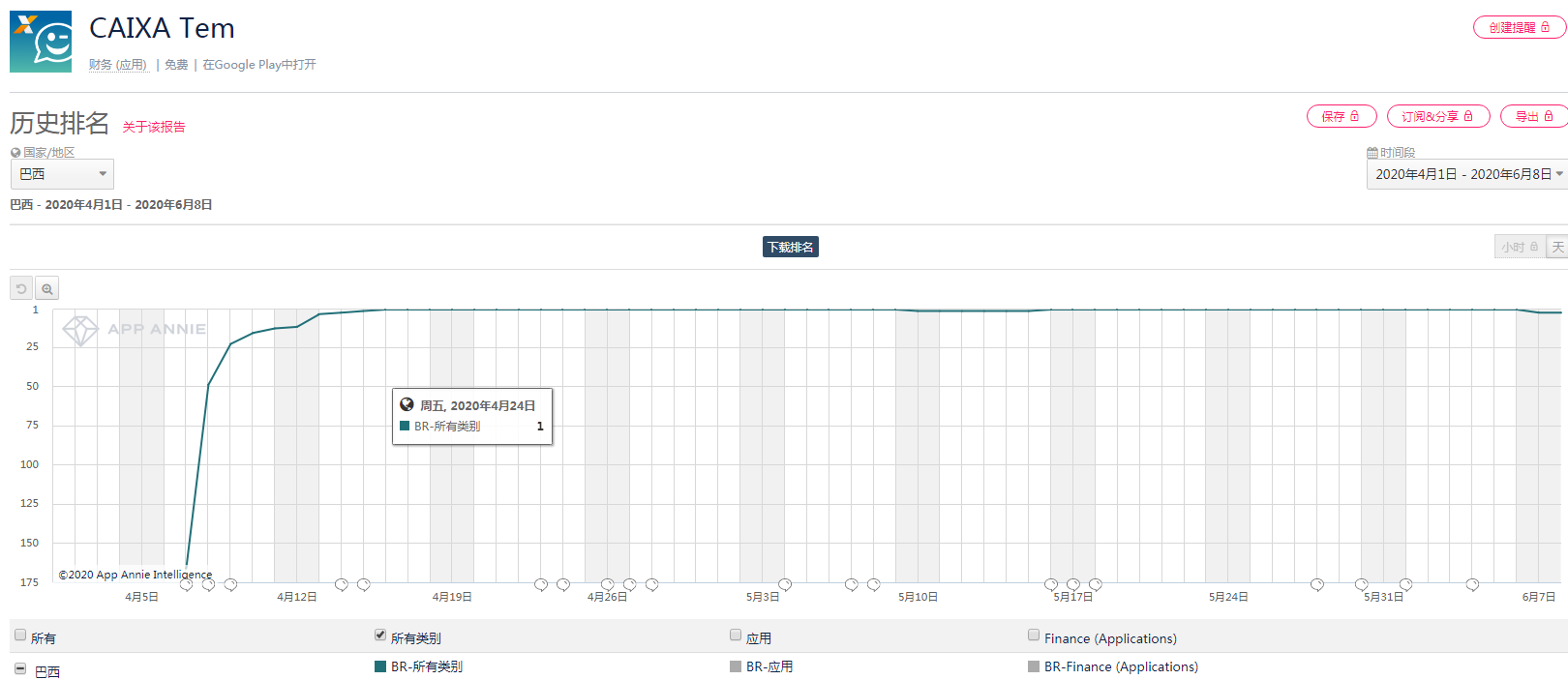Screen dimensions: 1568x680
Task: Reset chart zoom with the undo icon
Action: tap(21, 288)
